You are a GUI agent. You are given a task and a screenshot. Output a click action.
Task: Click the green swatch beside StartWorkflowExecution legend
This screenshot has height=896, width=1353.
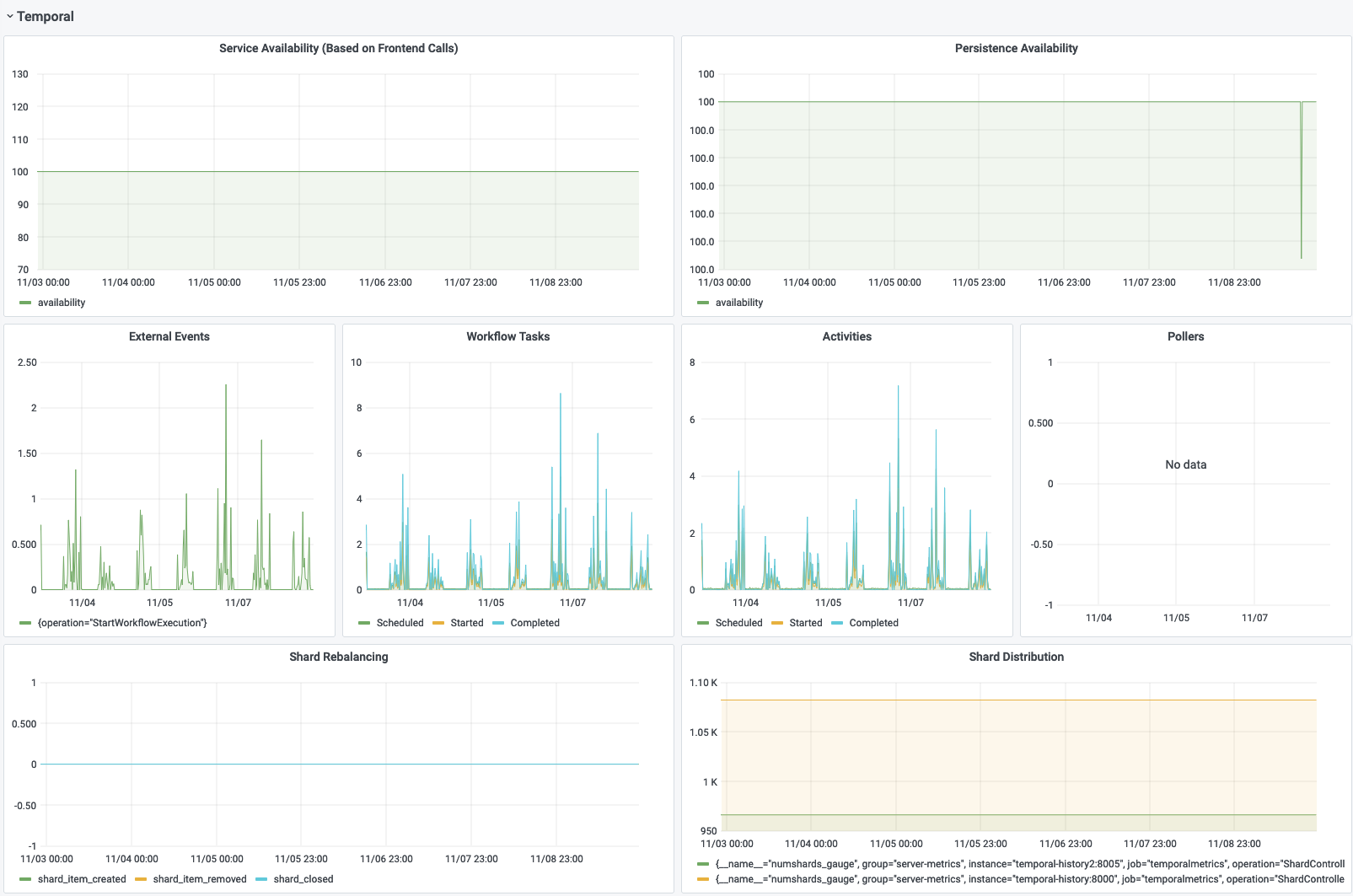point(25,623)
